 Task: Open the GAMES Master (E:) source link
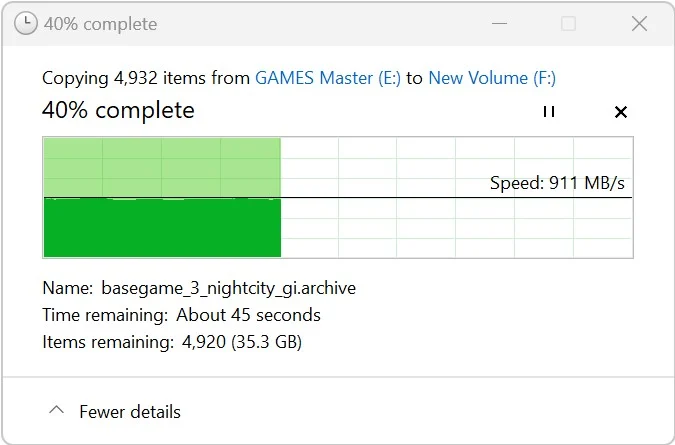pyautogui.click(x=328, y=78)
